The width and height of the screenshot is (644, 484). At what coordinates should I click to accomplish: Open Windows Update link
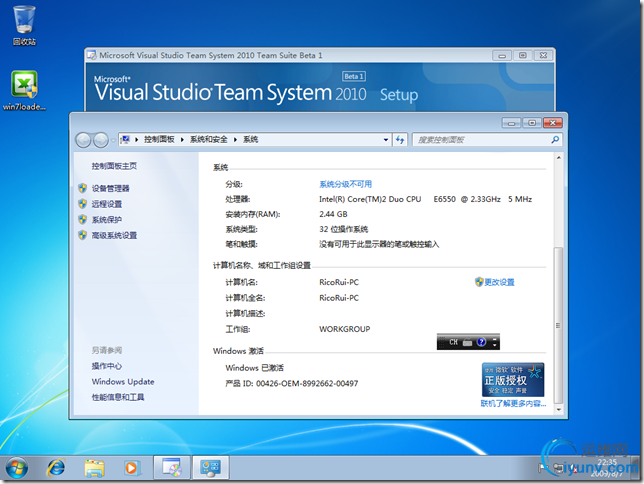click(123, 382)
